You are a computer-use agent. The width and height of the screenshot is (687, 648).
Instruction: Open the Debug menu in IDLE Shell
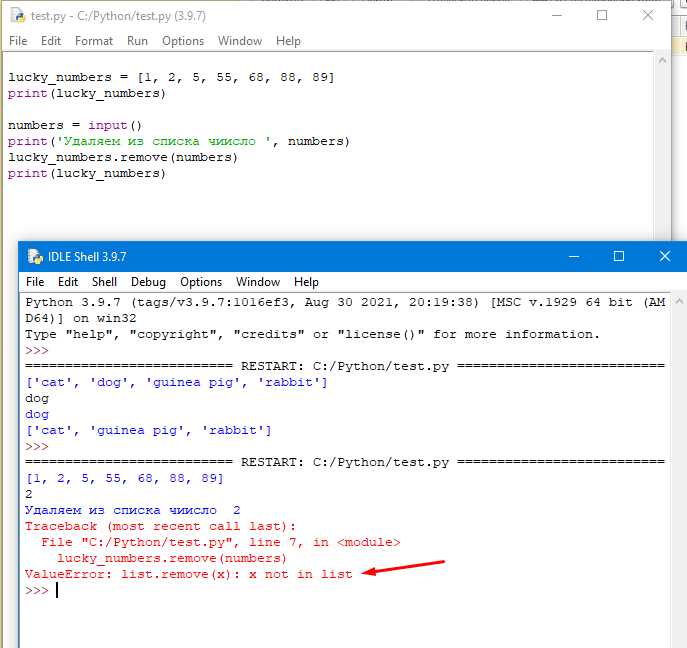pos(148,282)
